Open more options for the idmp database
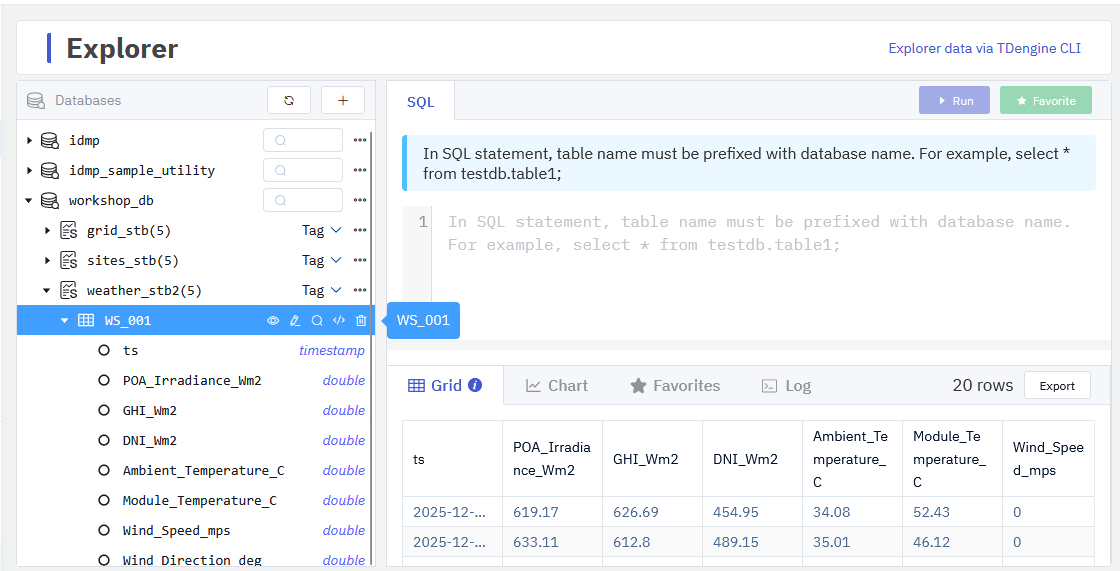The image size is (1120, 571). [360, 141]
